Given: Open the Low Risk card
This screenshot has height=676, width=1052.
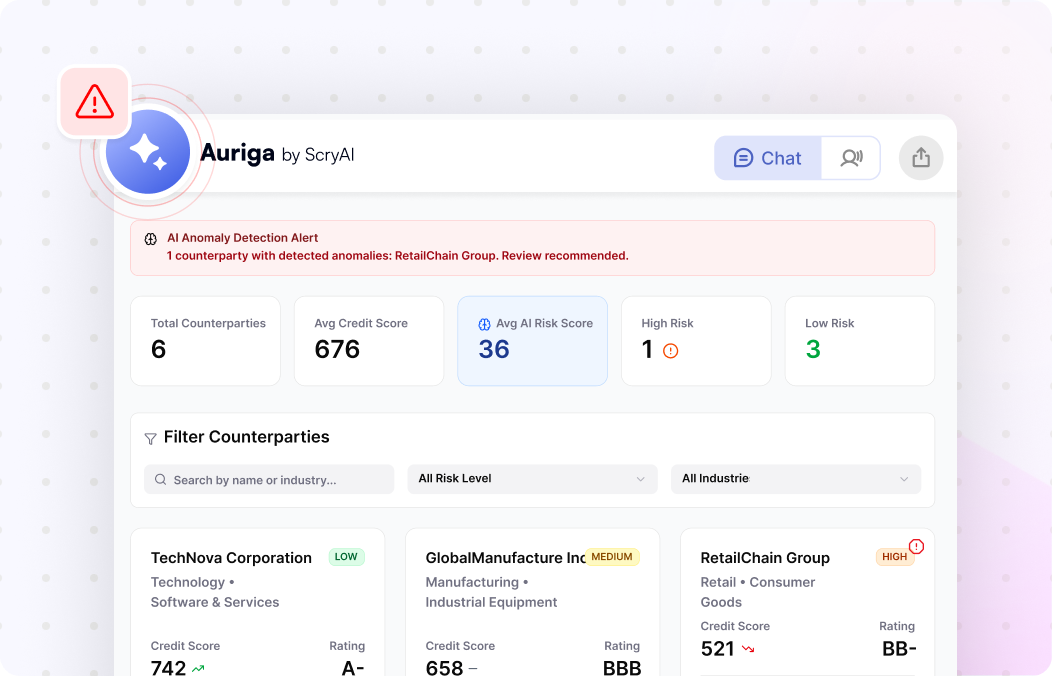Looking at the screenshot, I should click(859, 341).
